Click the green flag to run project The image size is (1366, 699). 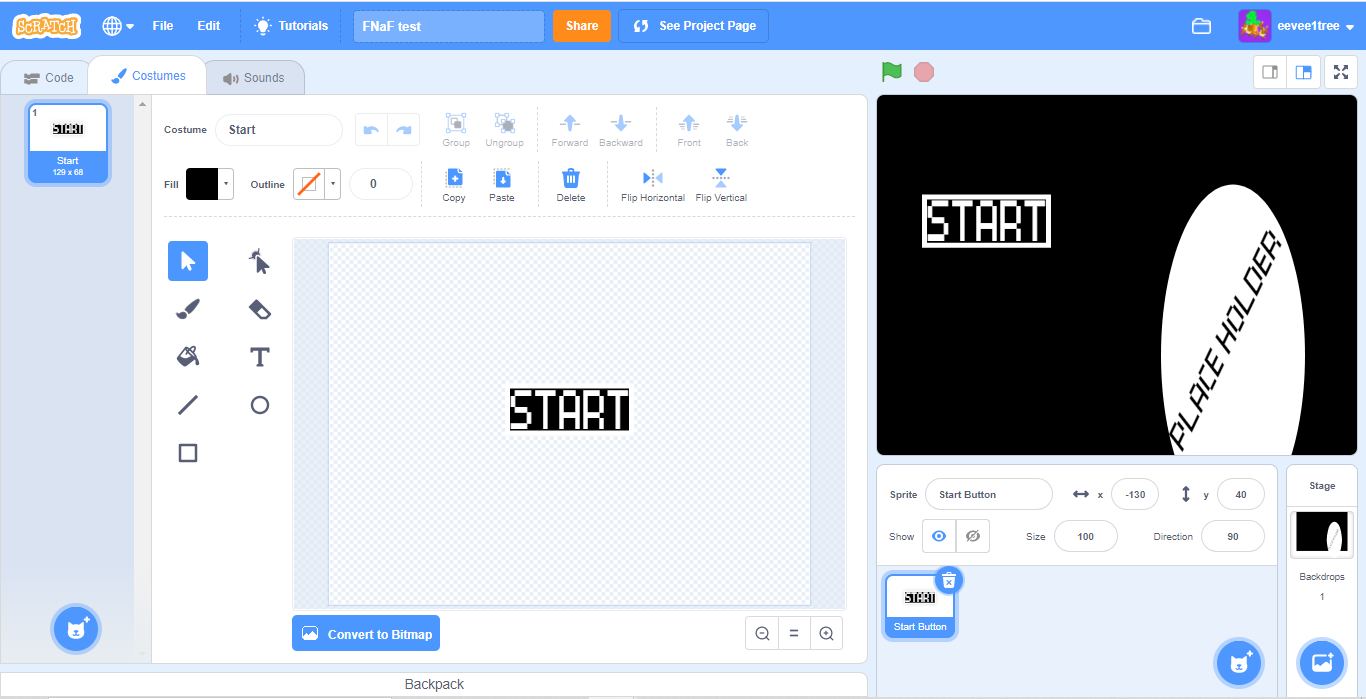[891, 71]
